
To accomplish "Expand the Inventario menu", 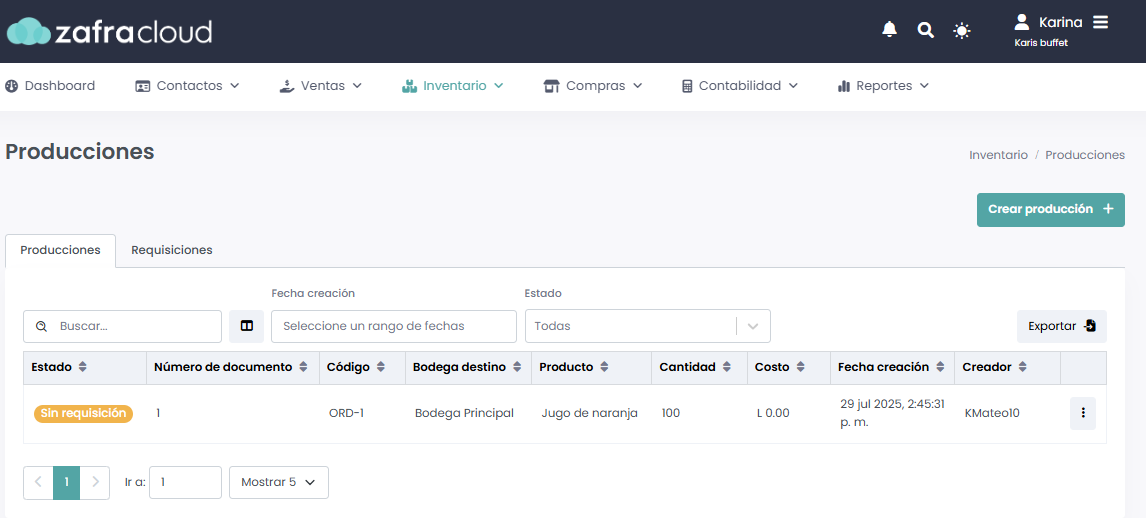I will pos(452,85).
